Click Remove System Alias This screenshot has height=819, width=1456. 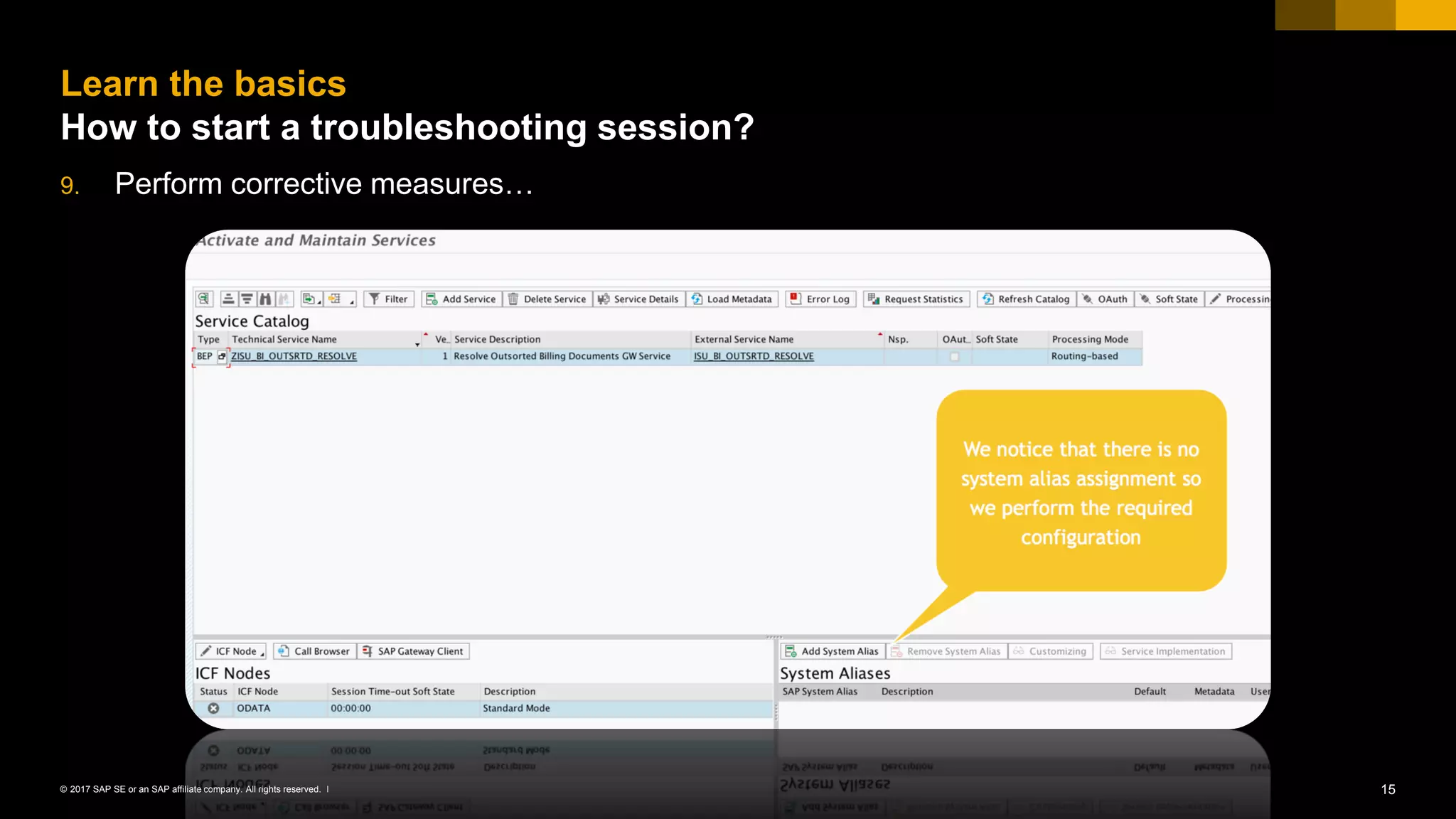coord(946,651)
